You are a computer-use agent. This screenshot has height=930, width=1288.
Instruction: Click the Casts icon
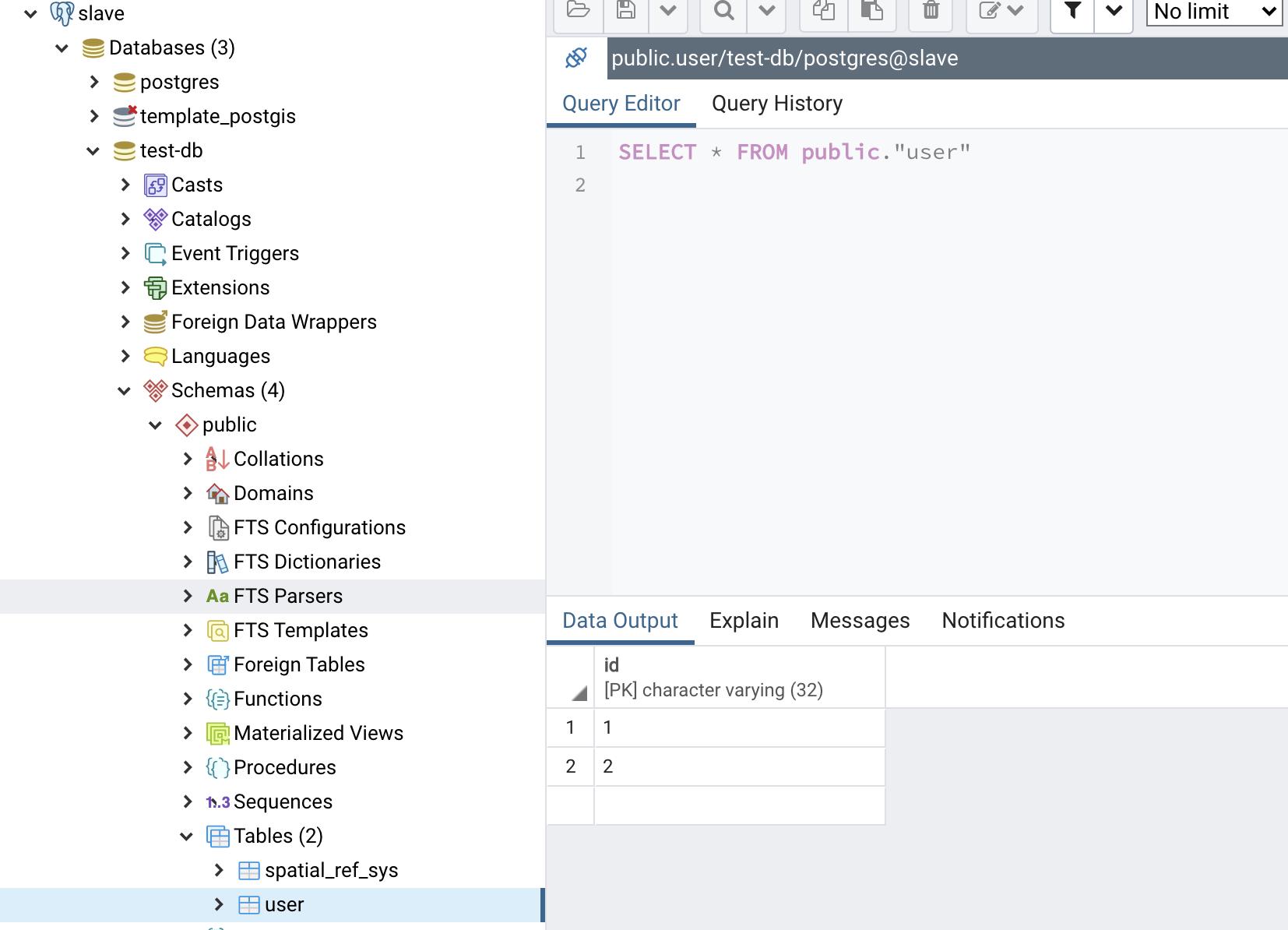pyautogui.click(x=156, y=185)
